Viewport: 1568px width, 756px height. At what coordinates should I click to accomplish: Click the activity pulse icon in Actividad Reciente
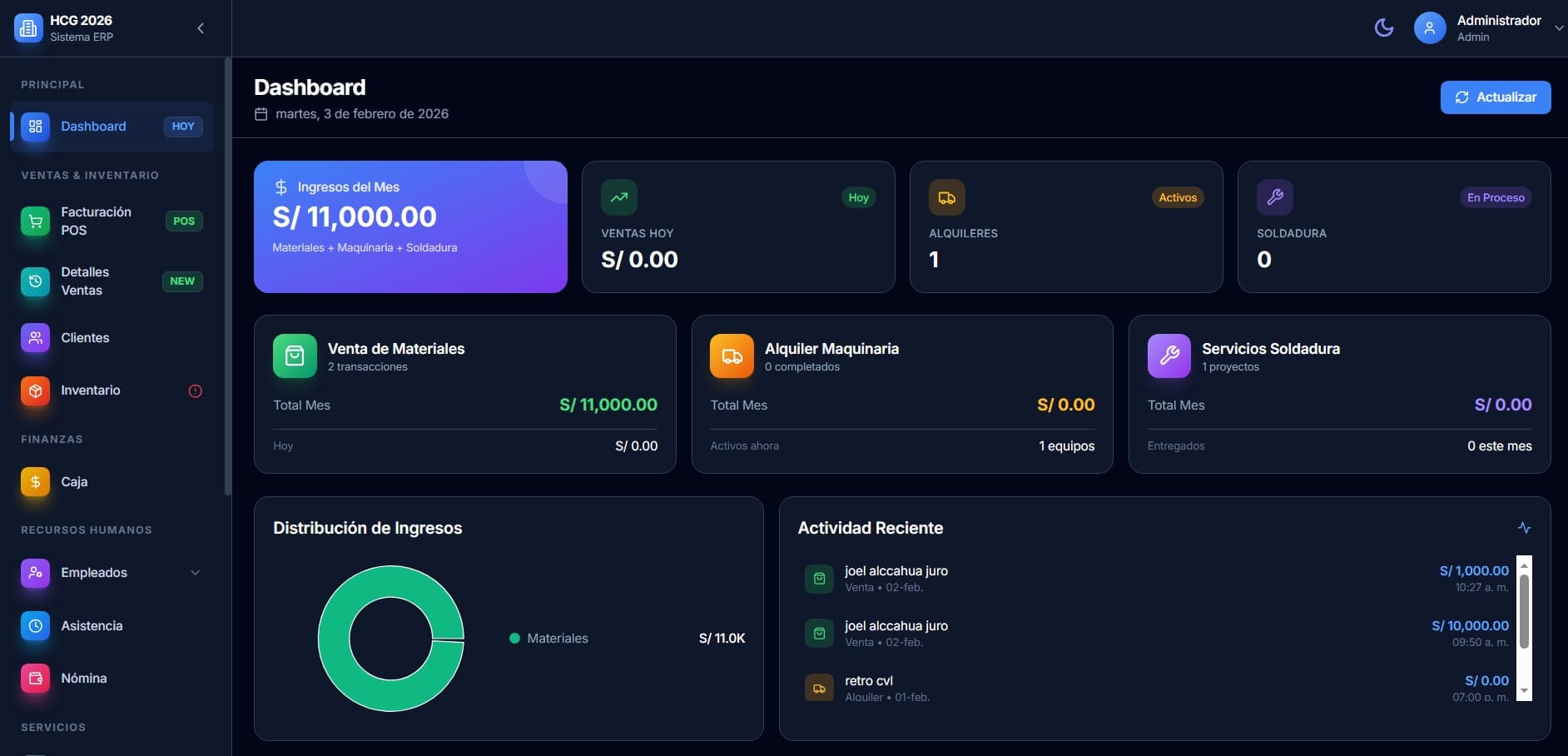pos(1524,528)
